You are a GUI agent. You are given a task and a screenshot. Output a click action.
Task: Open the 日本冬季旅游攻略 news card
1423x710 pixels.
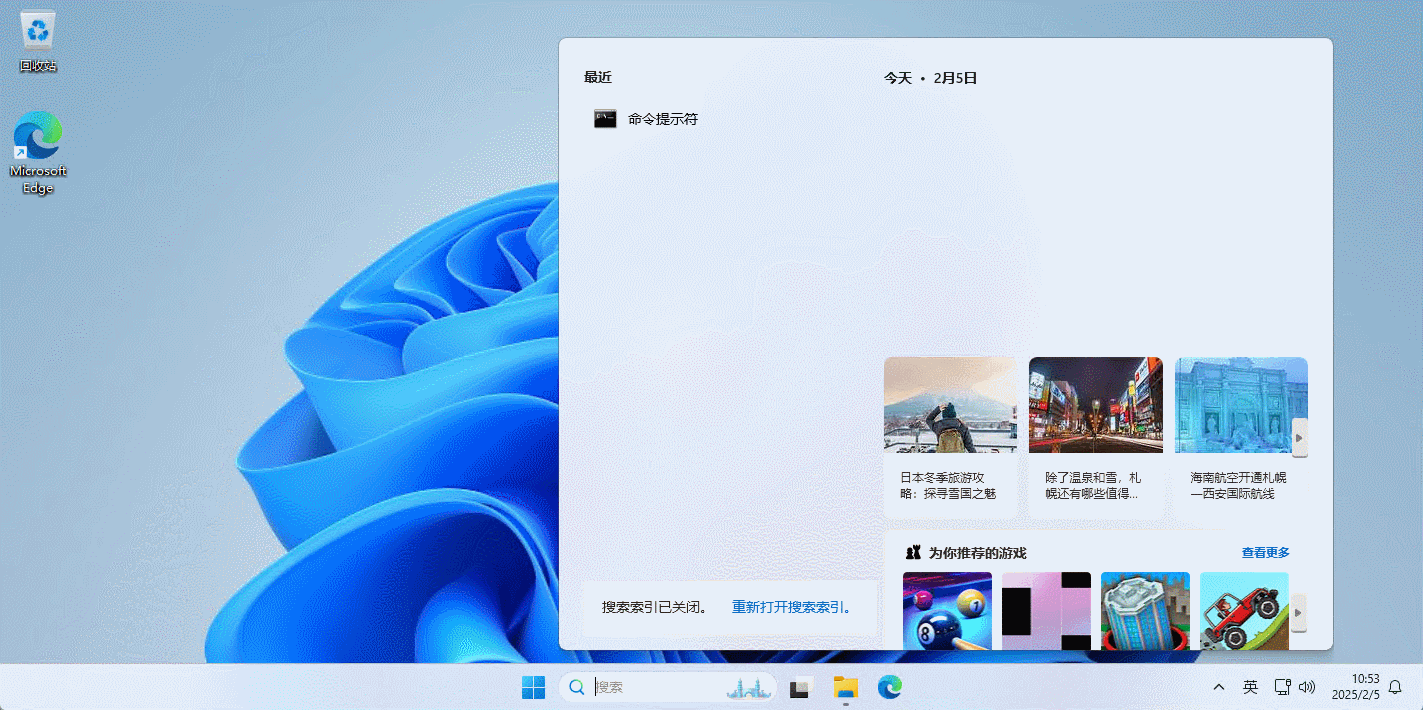pos(950,437)
